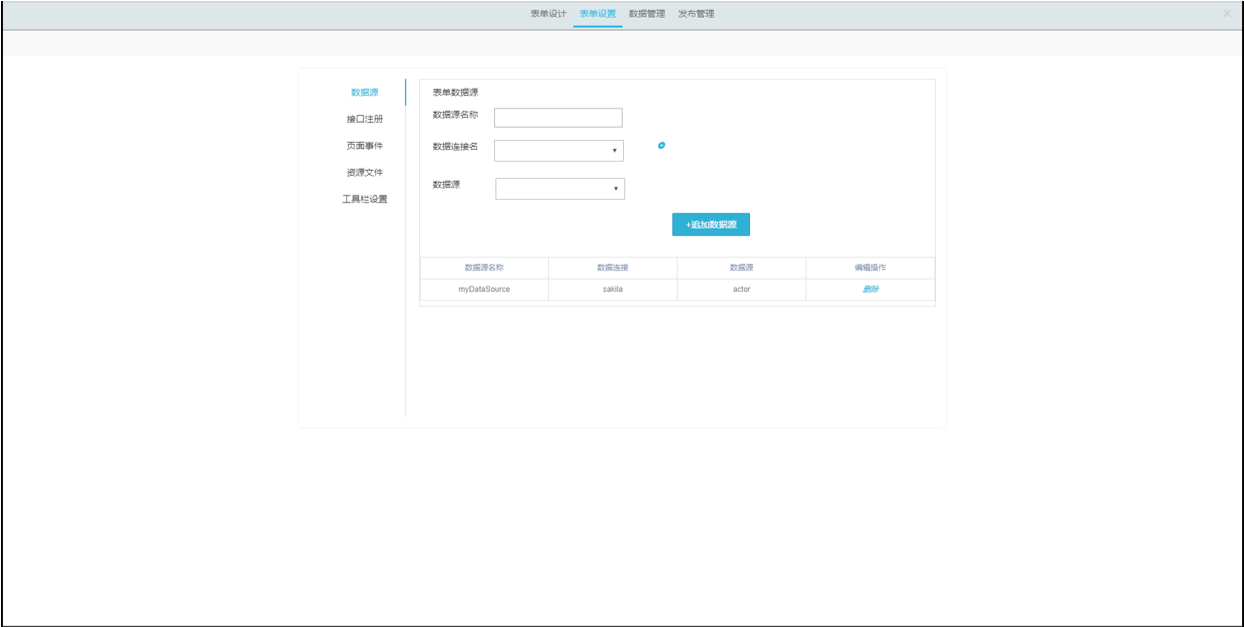The image size is (1244, 627).
Task: Click the blue icon beside 数据连接名 dropdown
Action: (661, 146)
